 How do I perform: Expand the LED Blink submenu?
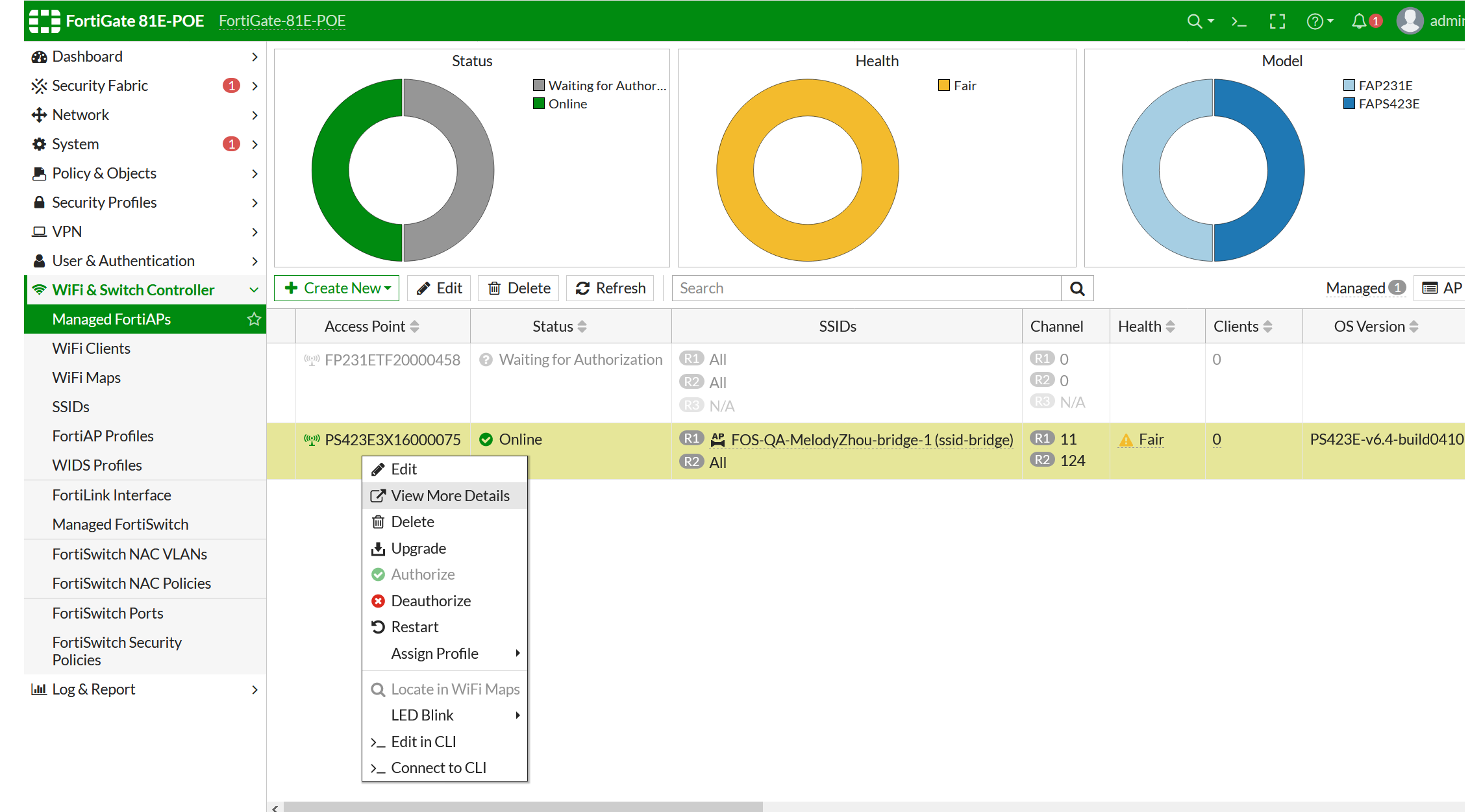coord(517,715)
